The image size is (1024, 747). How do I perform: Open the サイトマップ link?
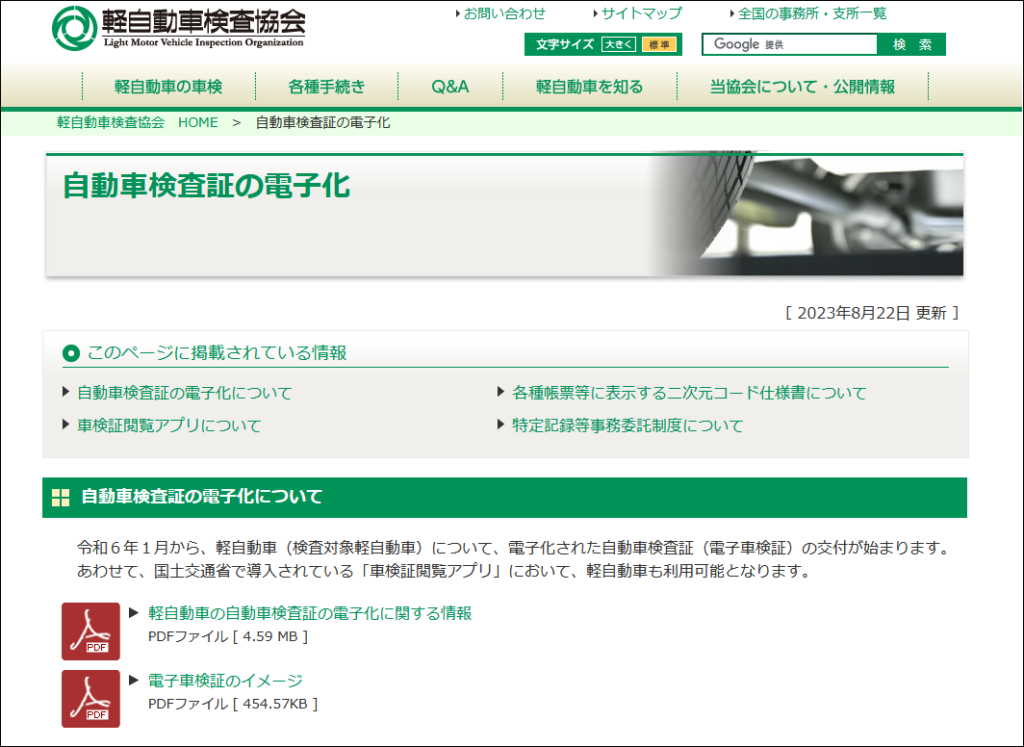[641, 14]
